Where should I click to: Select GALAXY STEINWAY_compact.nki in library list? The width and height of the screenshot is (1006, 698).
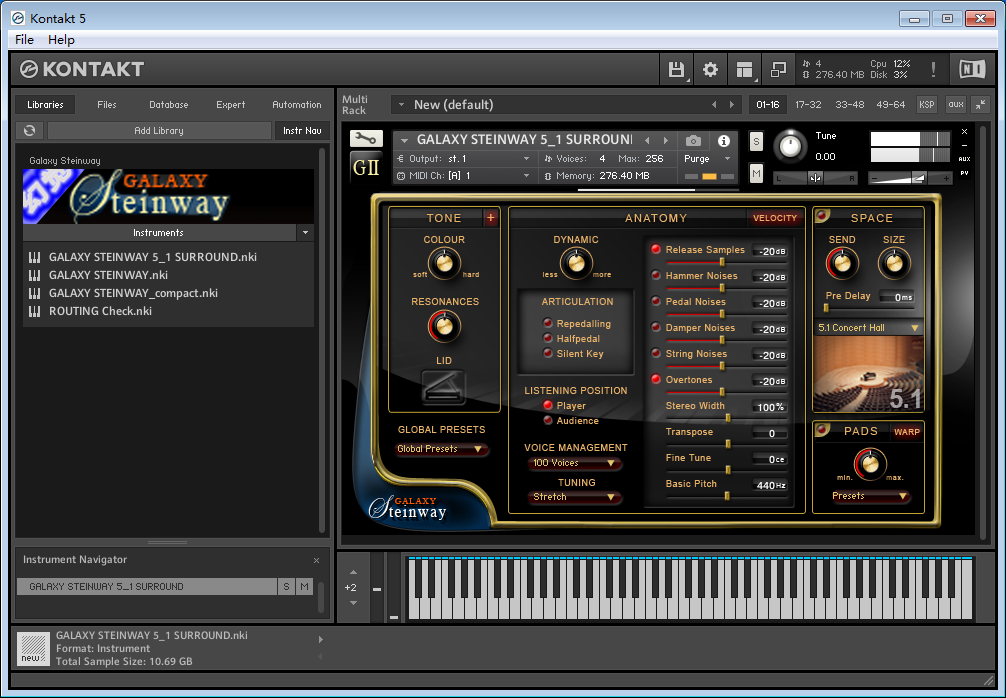133,293
